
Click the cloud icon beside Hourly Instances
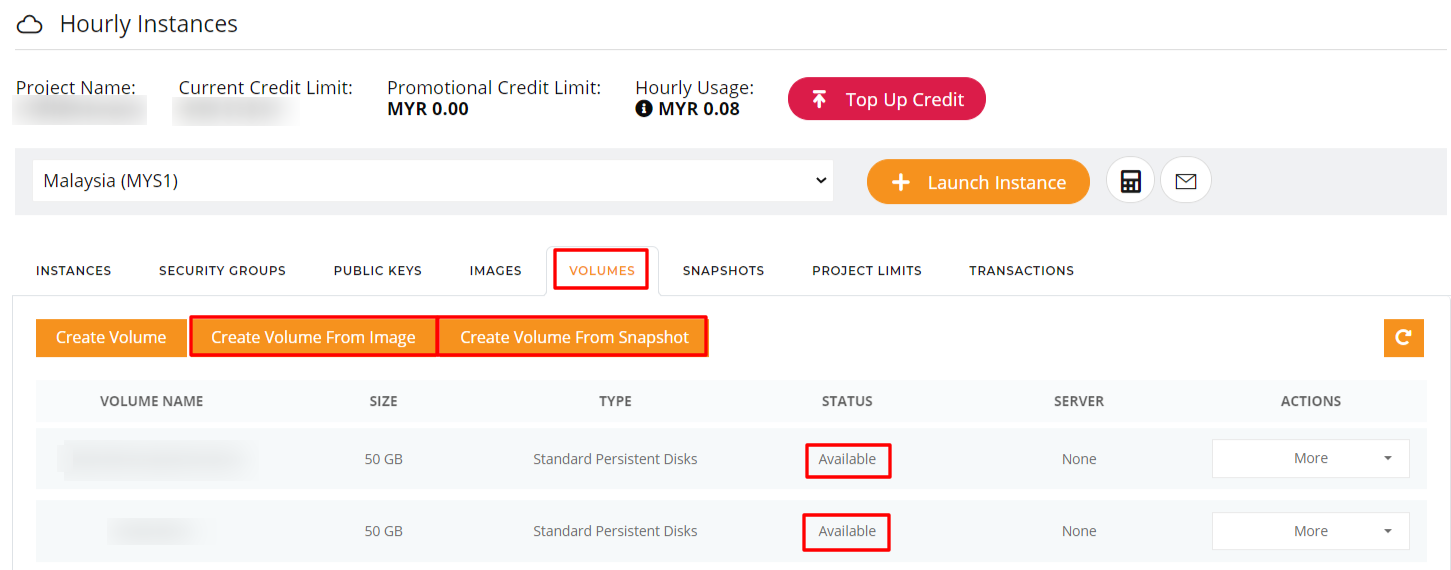coord(31,24)
